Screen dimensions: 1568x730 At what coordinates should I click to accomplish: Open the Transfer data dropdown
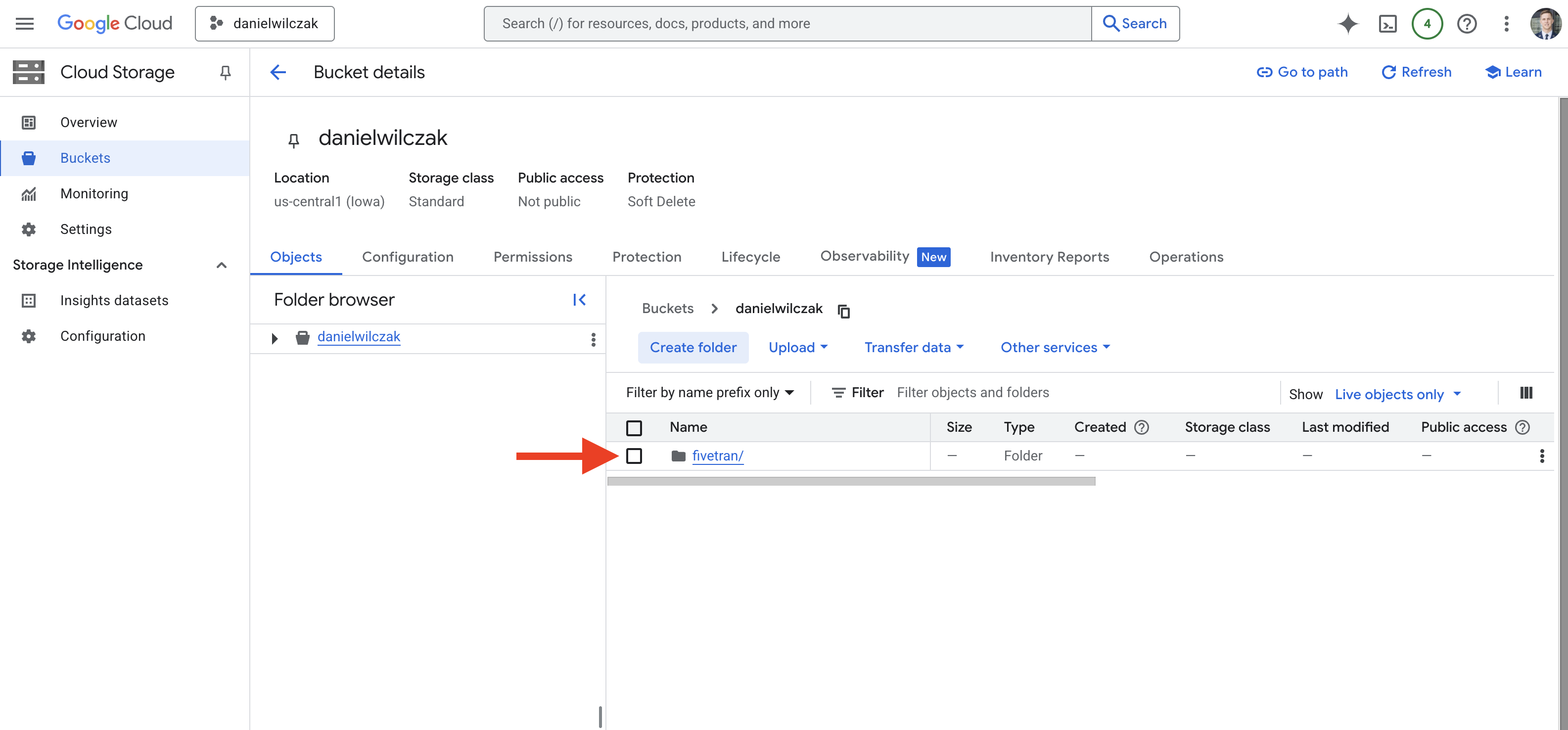coord(914,348)
